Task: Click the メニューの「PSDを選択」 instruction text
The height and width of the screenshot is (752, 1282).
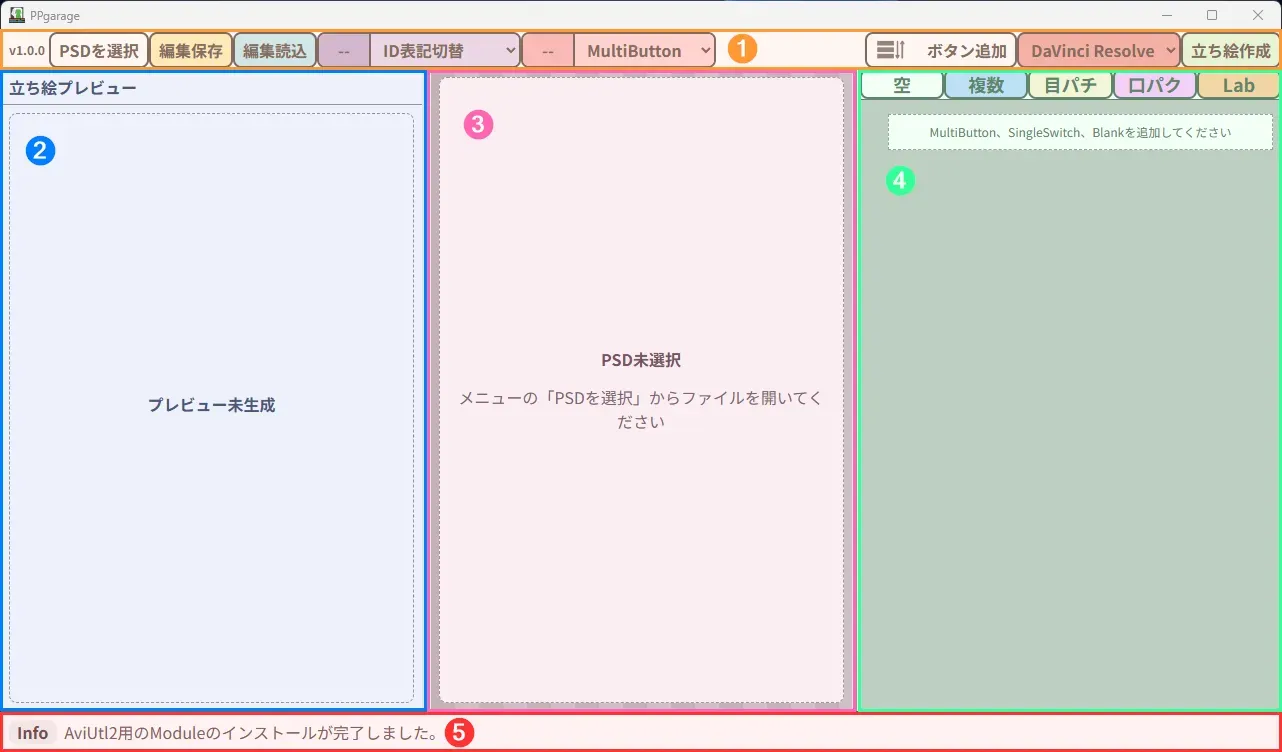Action: coord(641,410)
